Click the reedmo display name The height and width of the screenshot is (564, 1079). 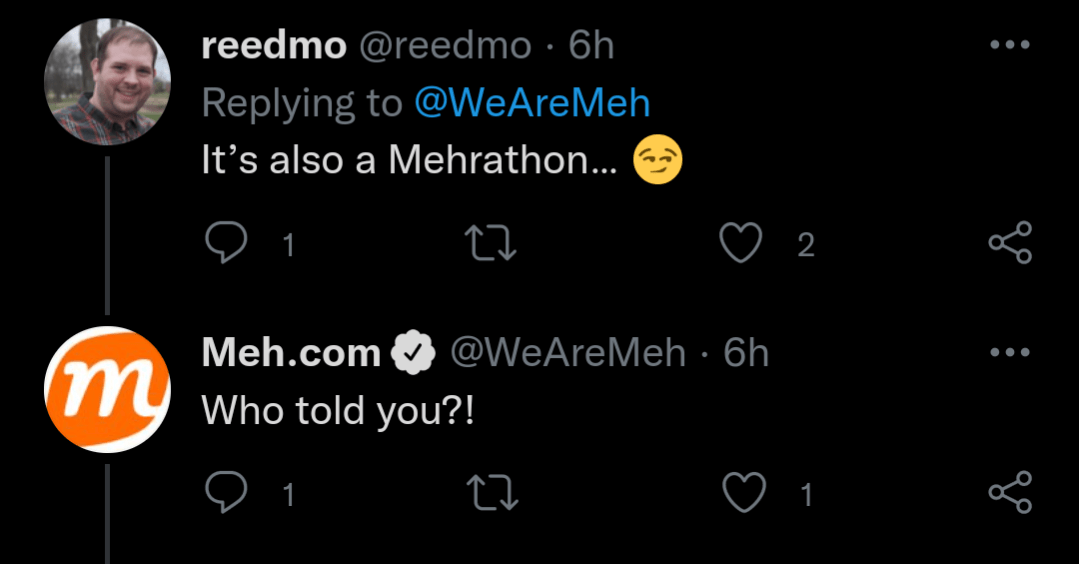(273, 46)
